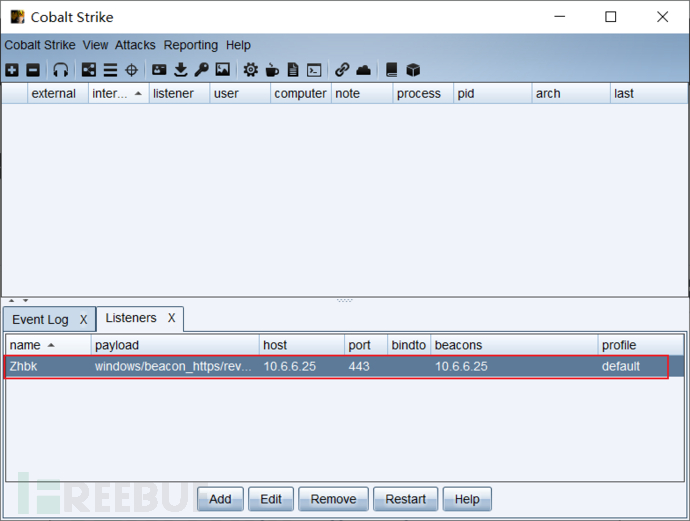Open the View menu
This screenshot has width=690, height=521.
95,45
